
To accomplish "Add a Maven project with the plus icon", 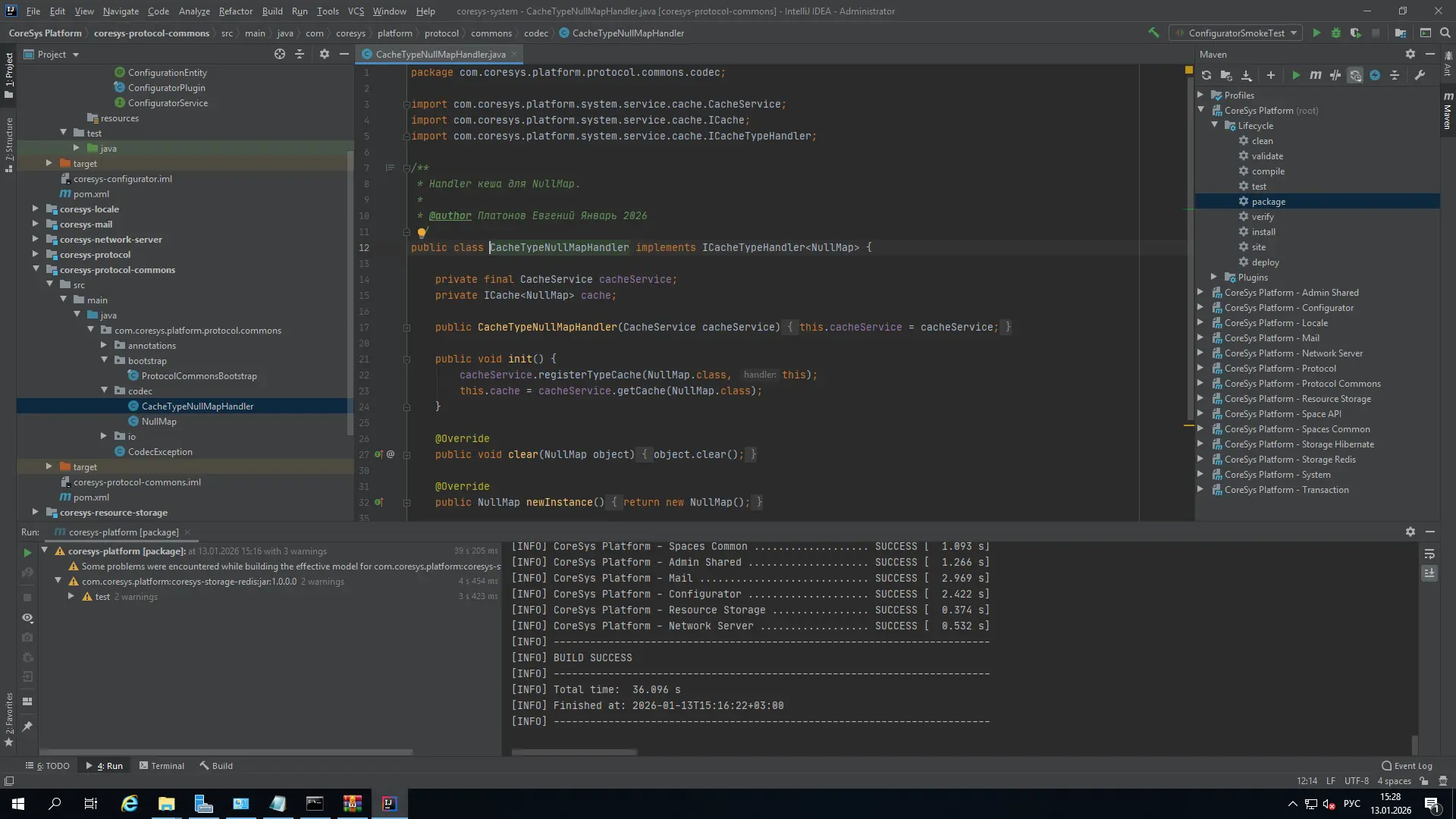I will click(x=1270, y=75).
